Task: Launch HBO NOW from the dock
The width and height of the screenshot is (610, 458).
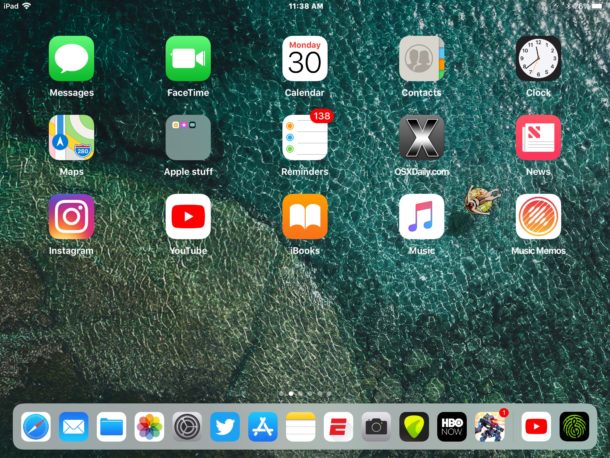Action: 452,427
